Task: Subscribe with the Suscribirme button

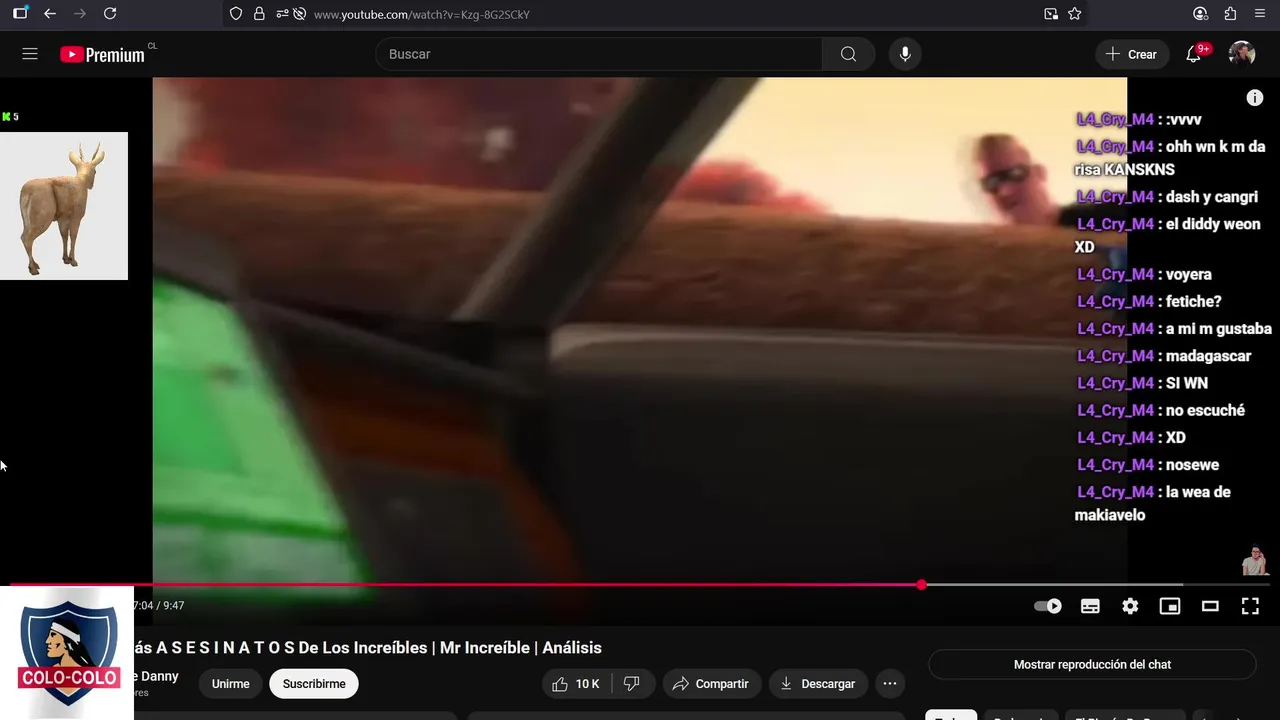Action: [x=314, y=684]
